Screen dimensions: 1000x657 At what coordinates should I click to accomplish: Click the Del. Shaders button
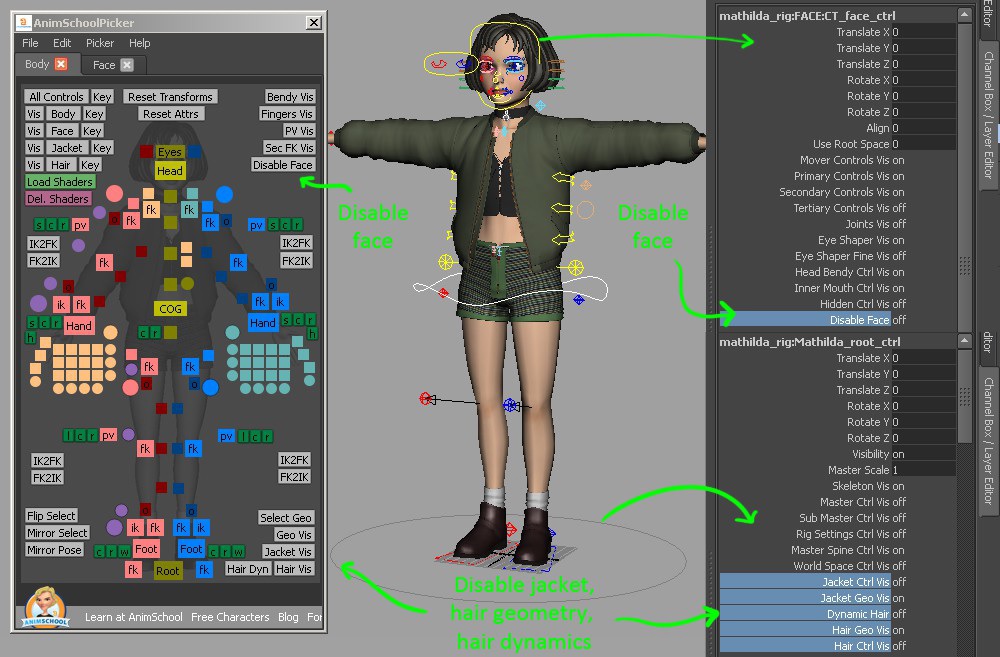click(57, 198)
